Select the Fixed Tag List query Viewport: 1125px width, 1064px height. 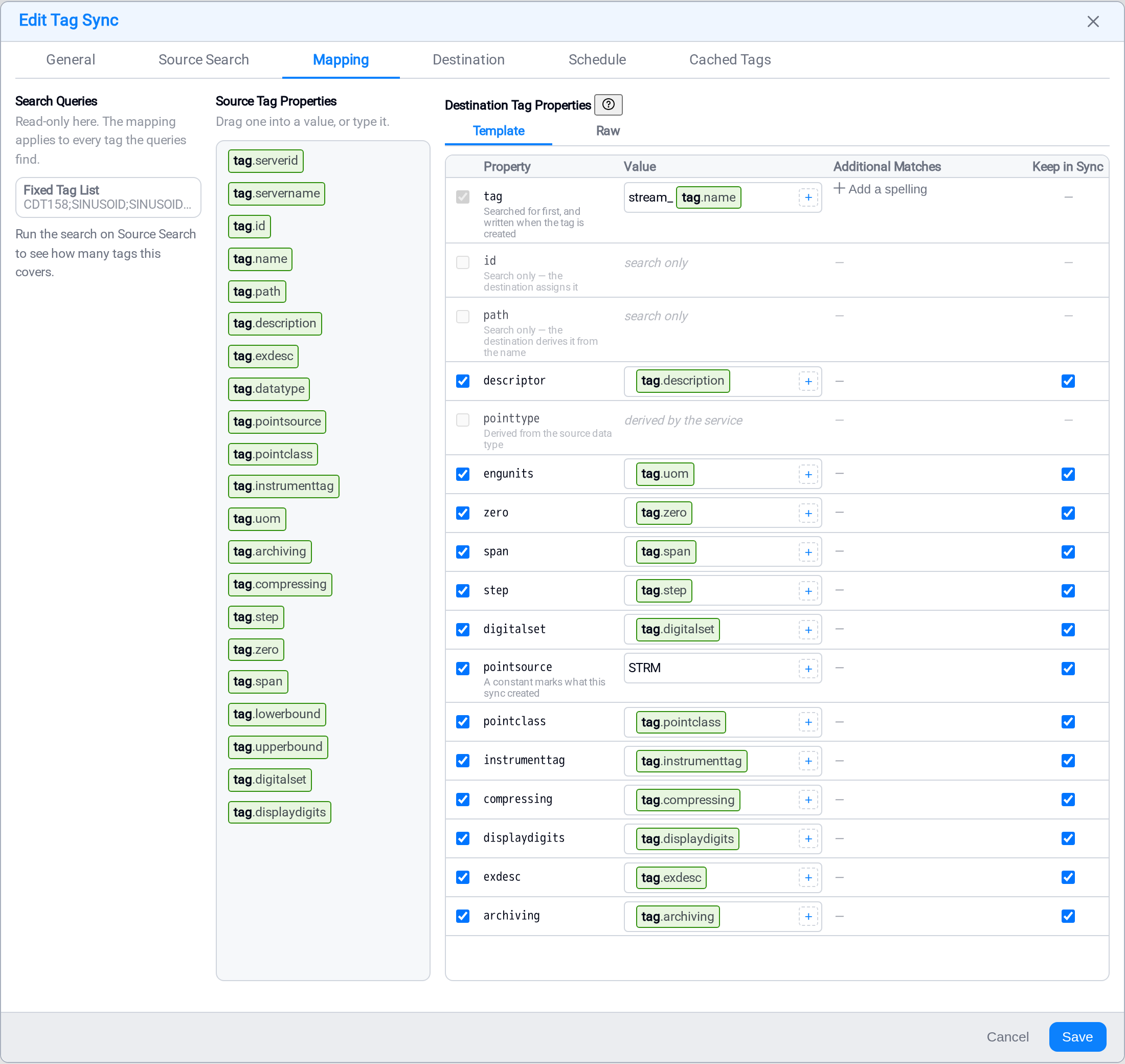pos(108,197)
